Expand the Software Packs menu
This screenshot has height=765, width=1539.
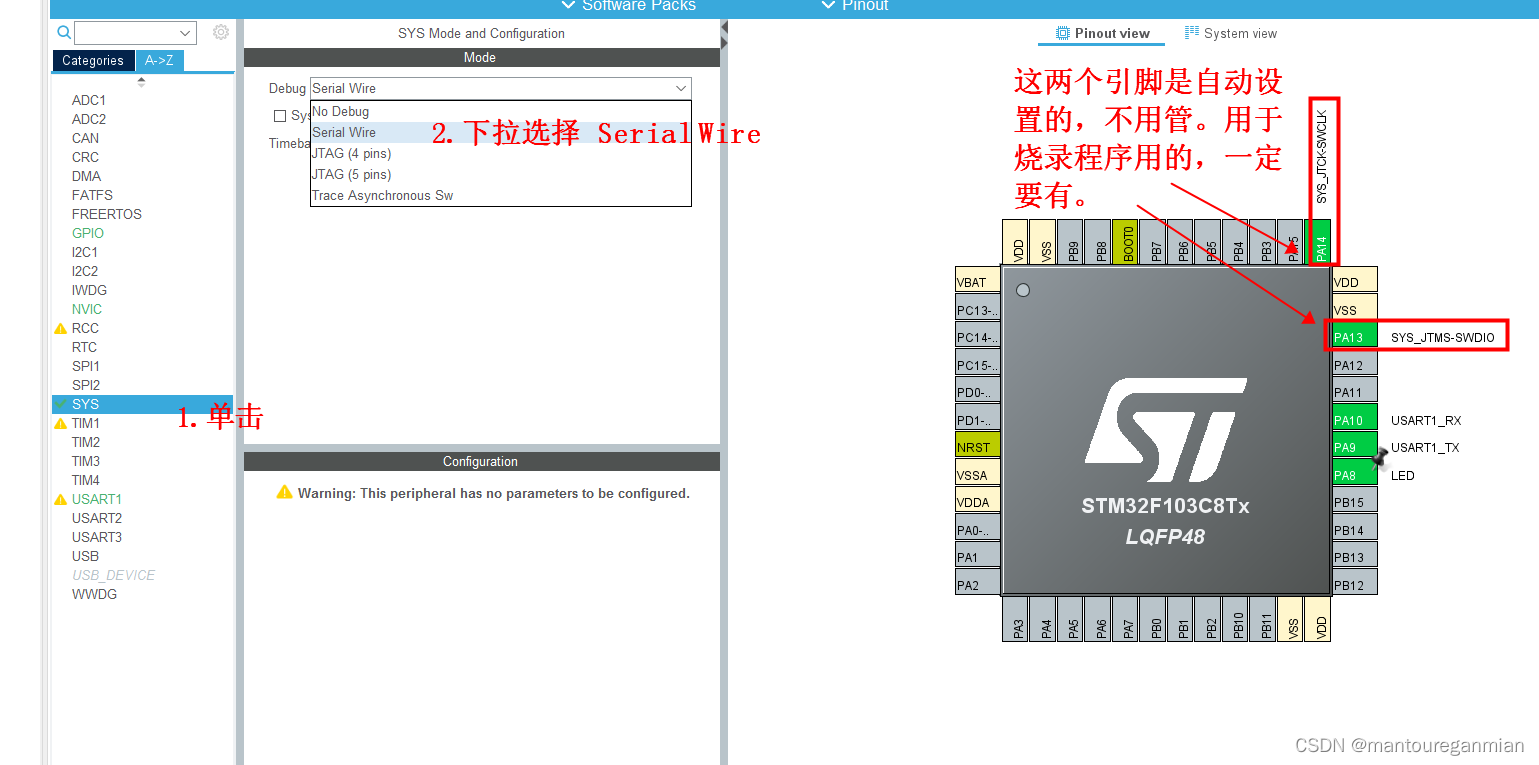(629, 5)
